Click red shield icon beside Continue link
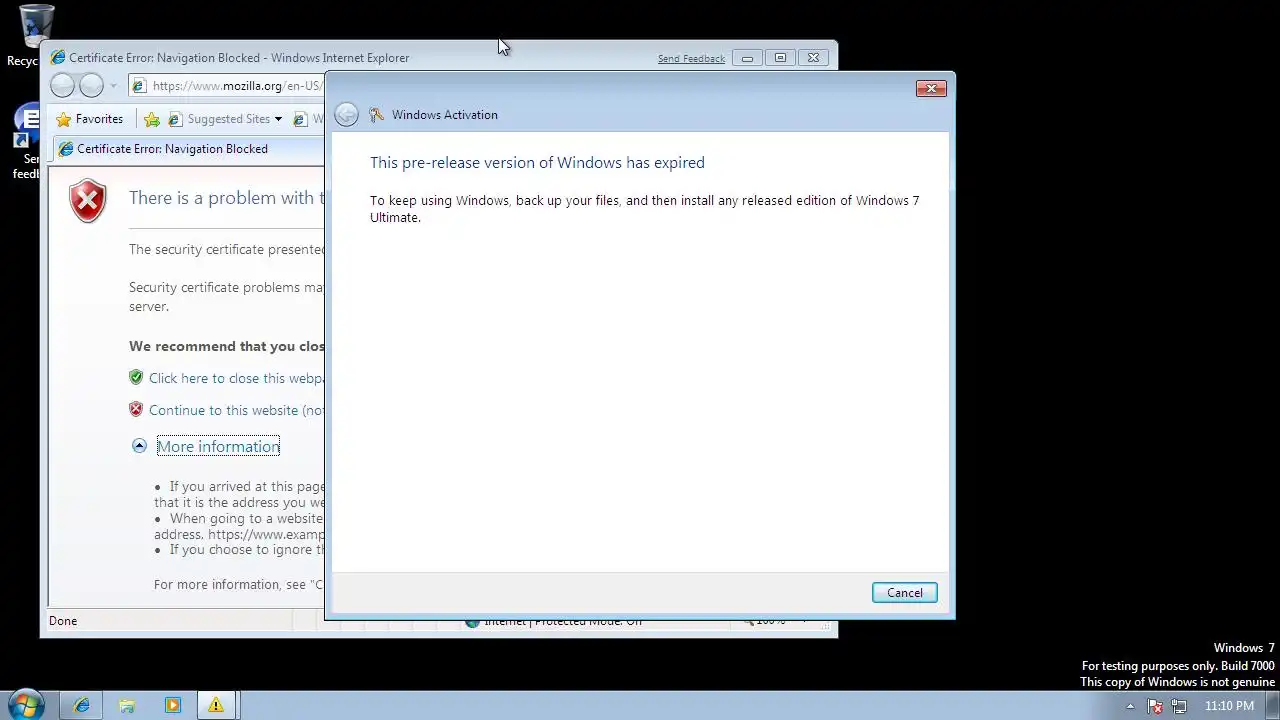Screen dimensions: 1280x720 coord(136,409)
